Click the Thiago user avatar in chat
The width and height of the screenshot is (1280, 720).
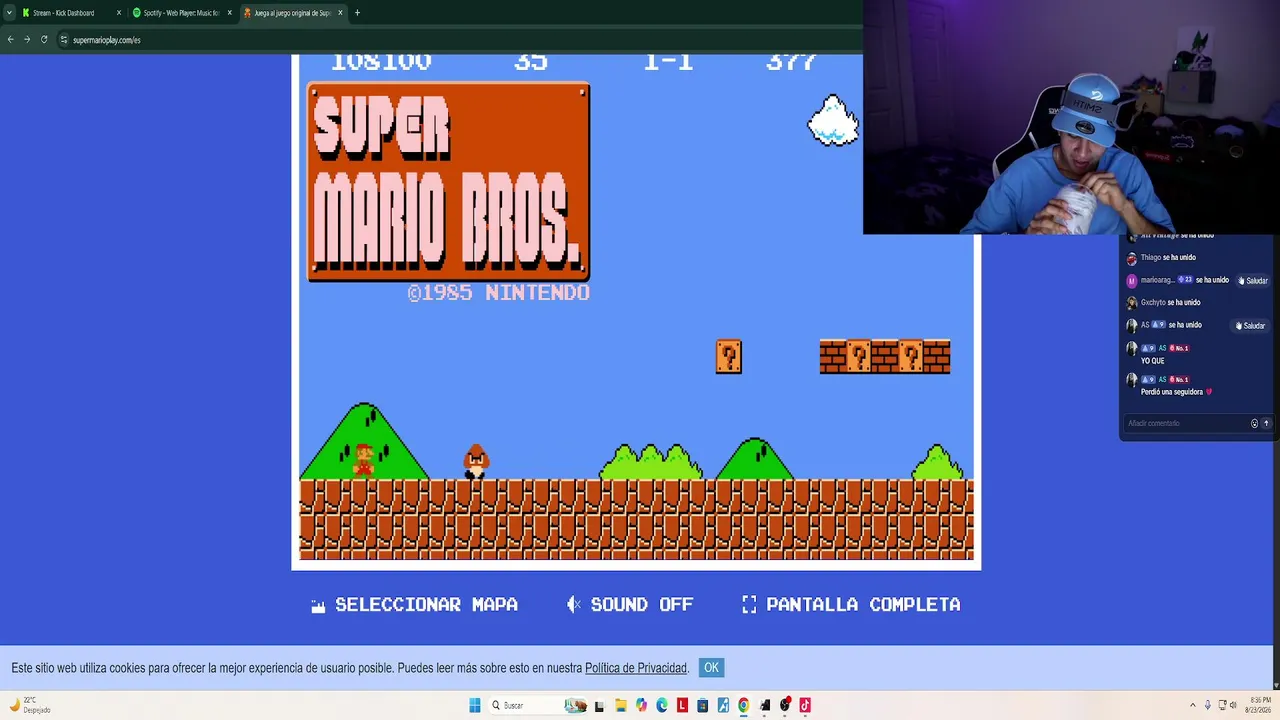[1132, 258]
